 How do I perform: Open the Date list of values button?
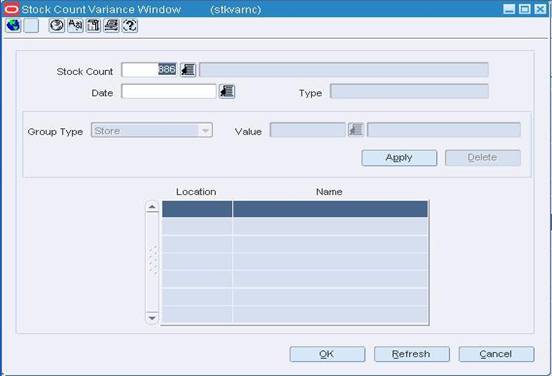click(x=227, y=92)
